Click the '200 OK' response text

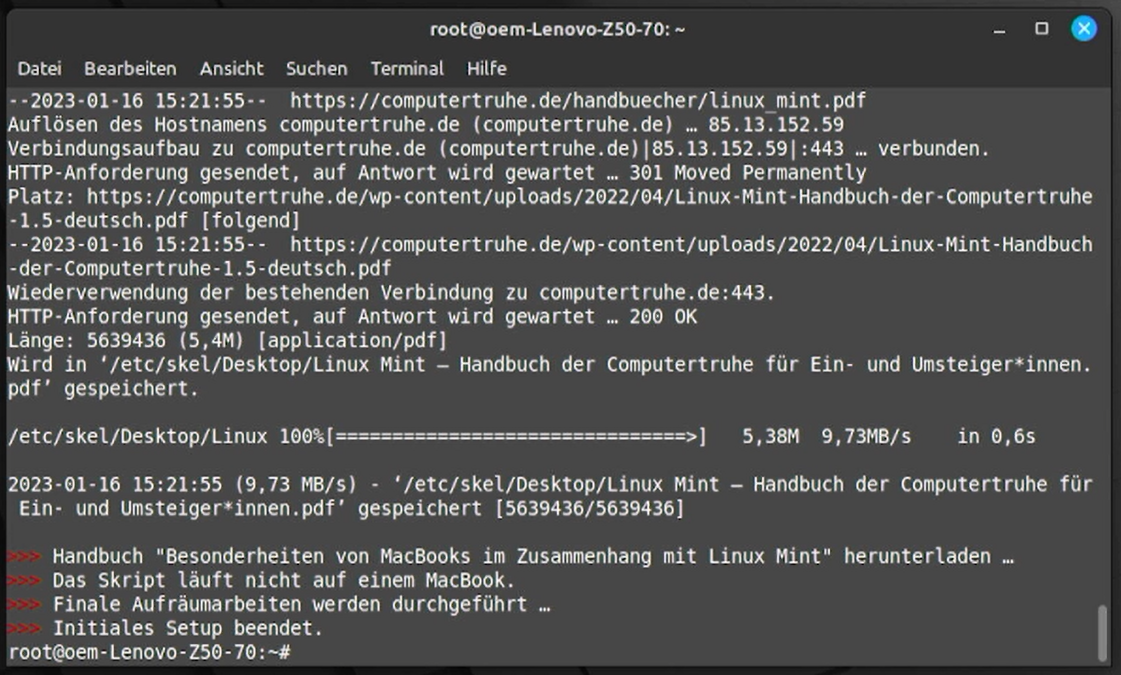point(663,317)
